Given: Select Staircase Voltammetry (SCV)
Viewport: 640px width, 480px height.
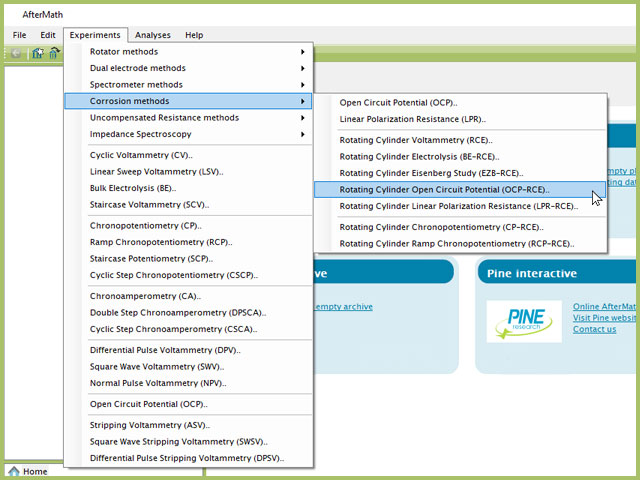Looking at the screenshot, I should 188,205.
